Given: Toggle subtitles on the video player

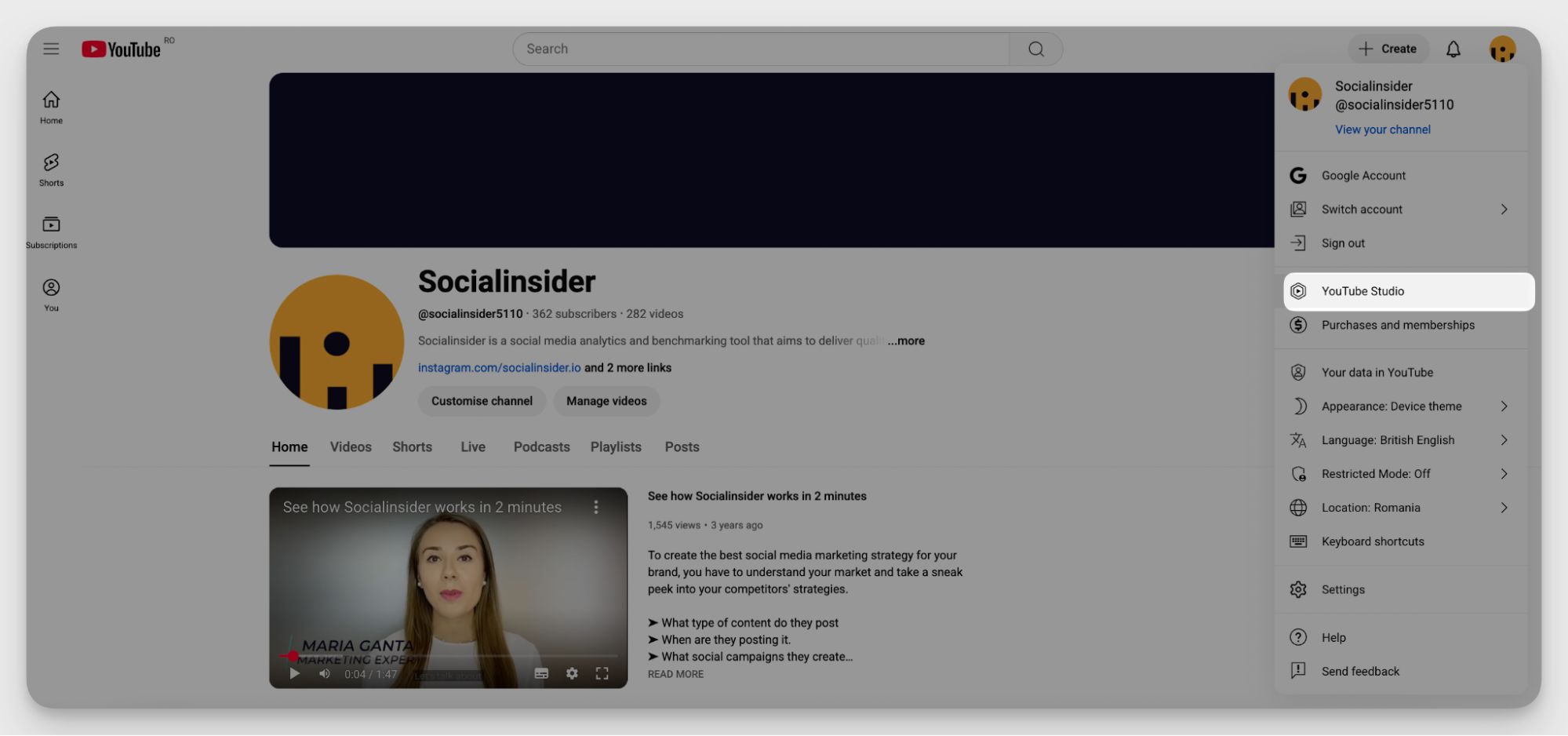Looking at the screenshot, I should point(541,673).
